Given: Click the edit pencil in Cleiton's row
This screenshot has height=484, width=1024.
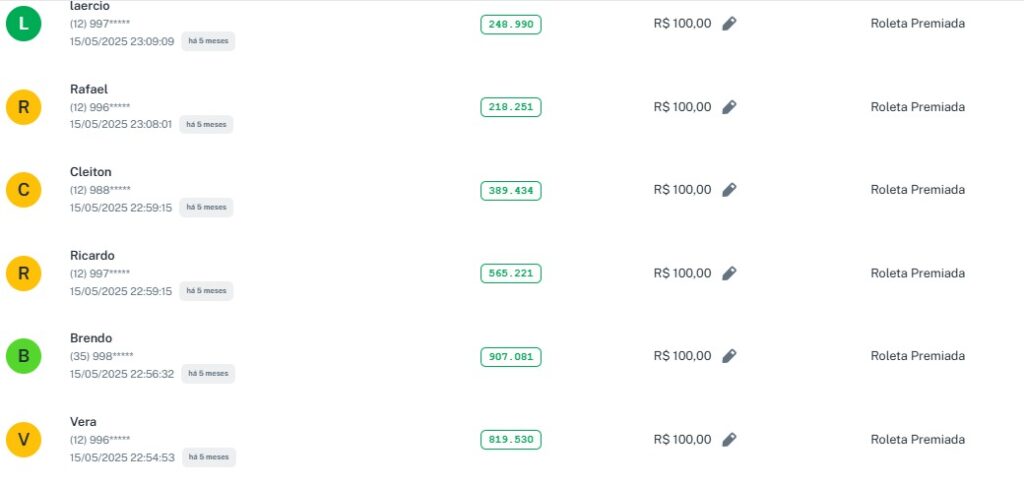Looking at the screenshot, I should click(x=729, y=190).
